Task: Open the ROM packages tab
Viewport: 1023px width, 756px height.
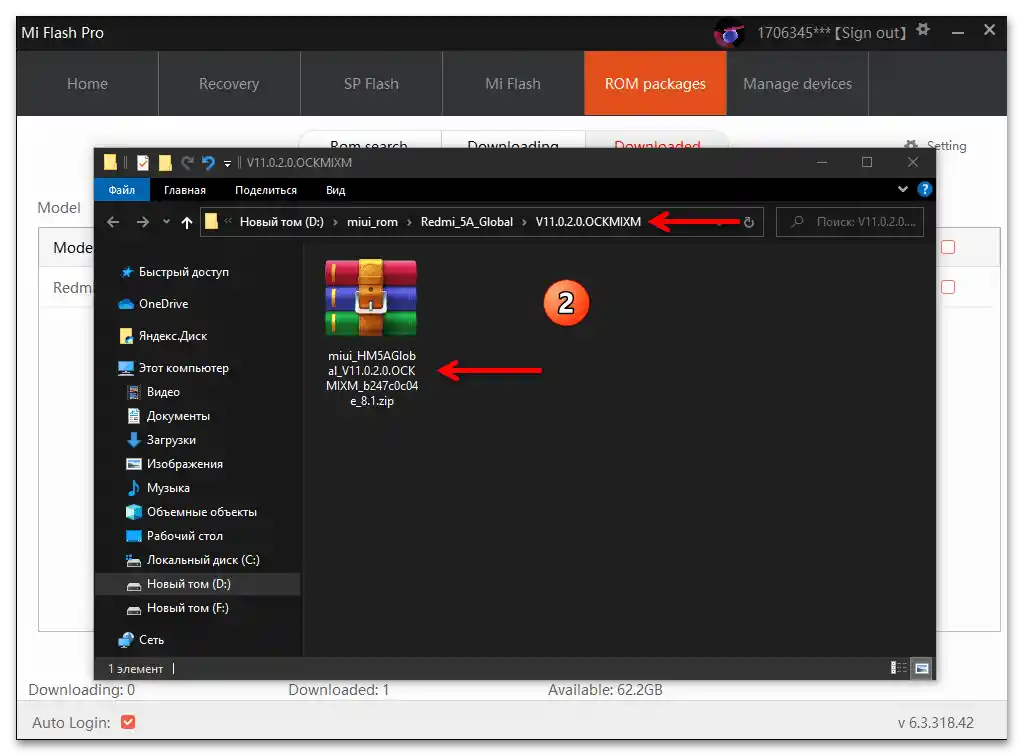Action: coord(655,83)
